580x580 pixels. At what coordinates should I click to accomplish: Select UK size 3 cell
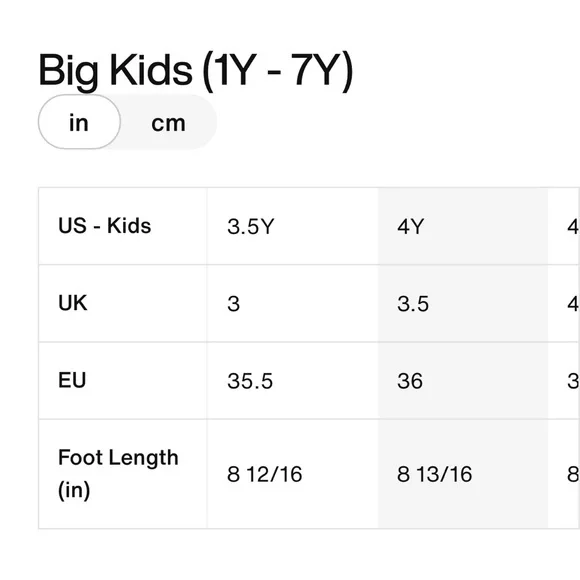(x=293, y=303)
